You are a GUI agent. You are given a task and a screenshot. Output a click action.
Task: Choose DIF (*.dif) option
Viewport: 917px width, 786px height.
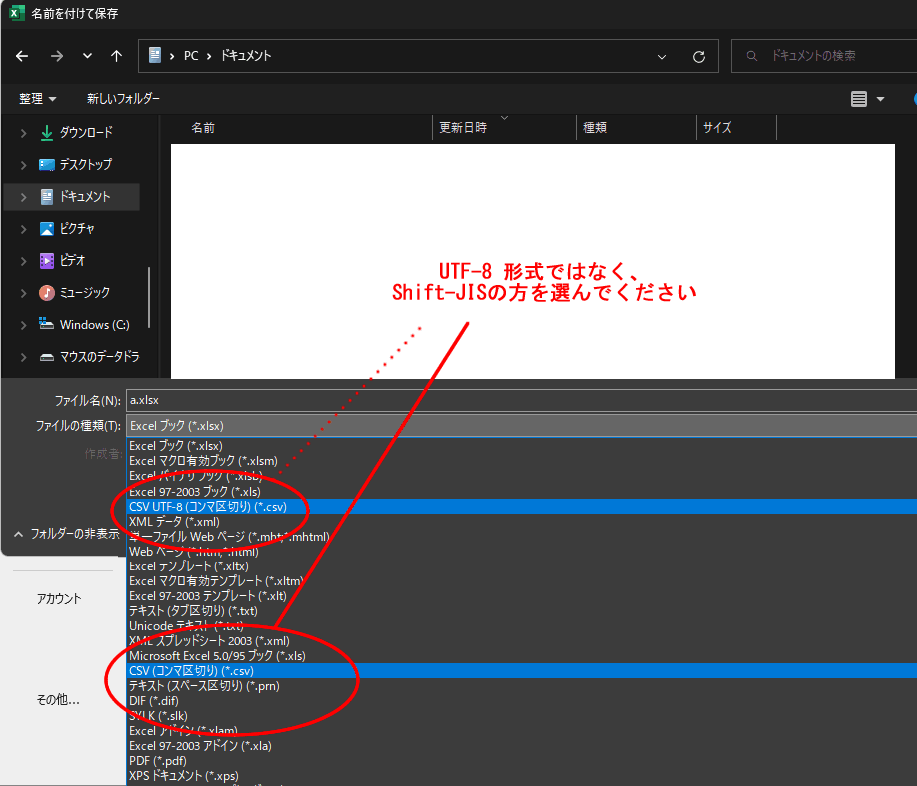(x=521, y=701)
